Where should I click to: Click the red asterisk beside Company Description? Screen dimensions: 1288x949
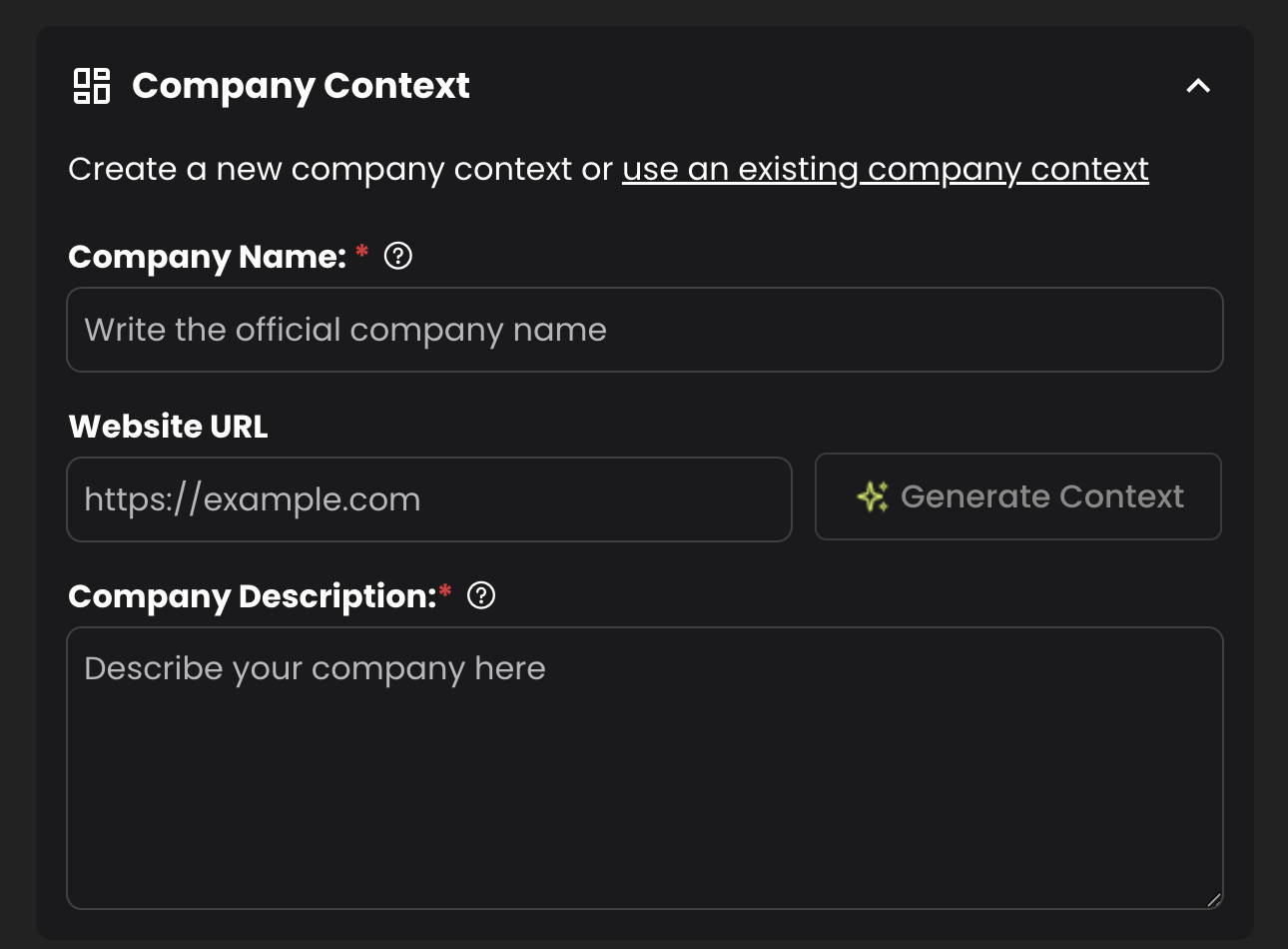coord(445,591)
